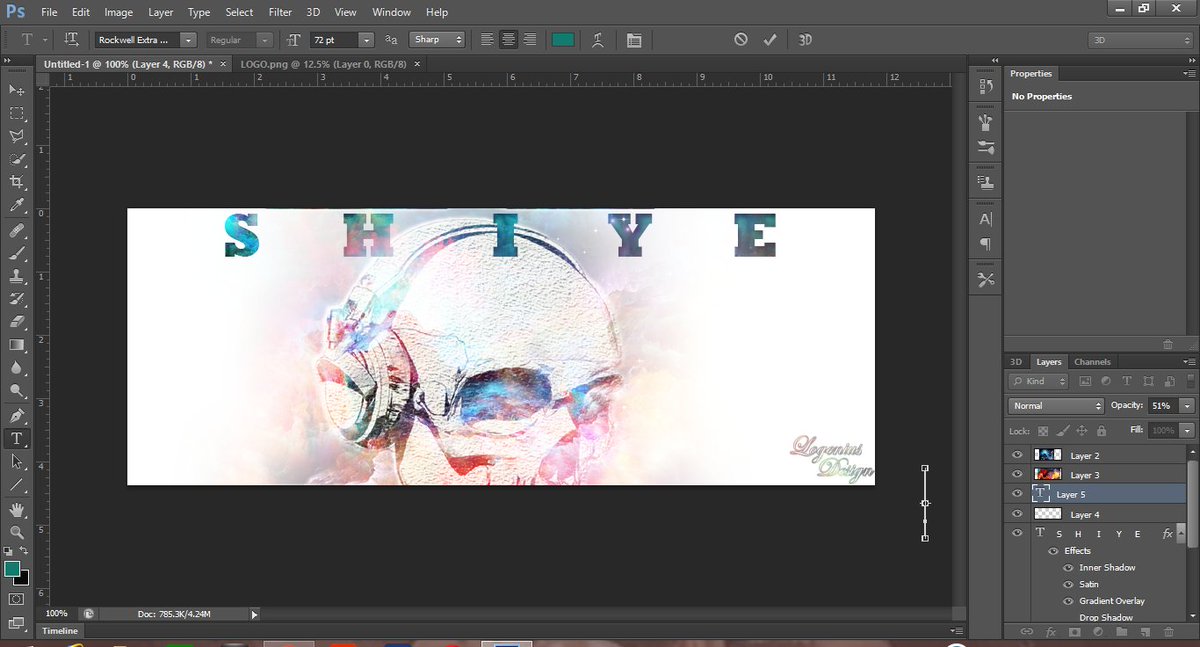1200x647 pixels.
Task: Click the teal text color swatch
Action: [x=563, y=40]
